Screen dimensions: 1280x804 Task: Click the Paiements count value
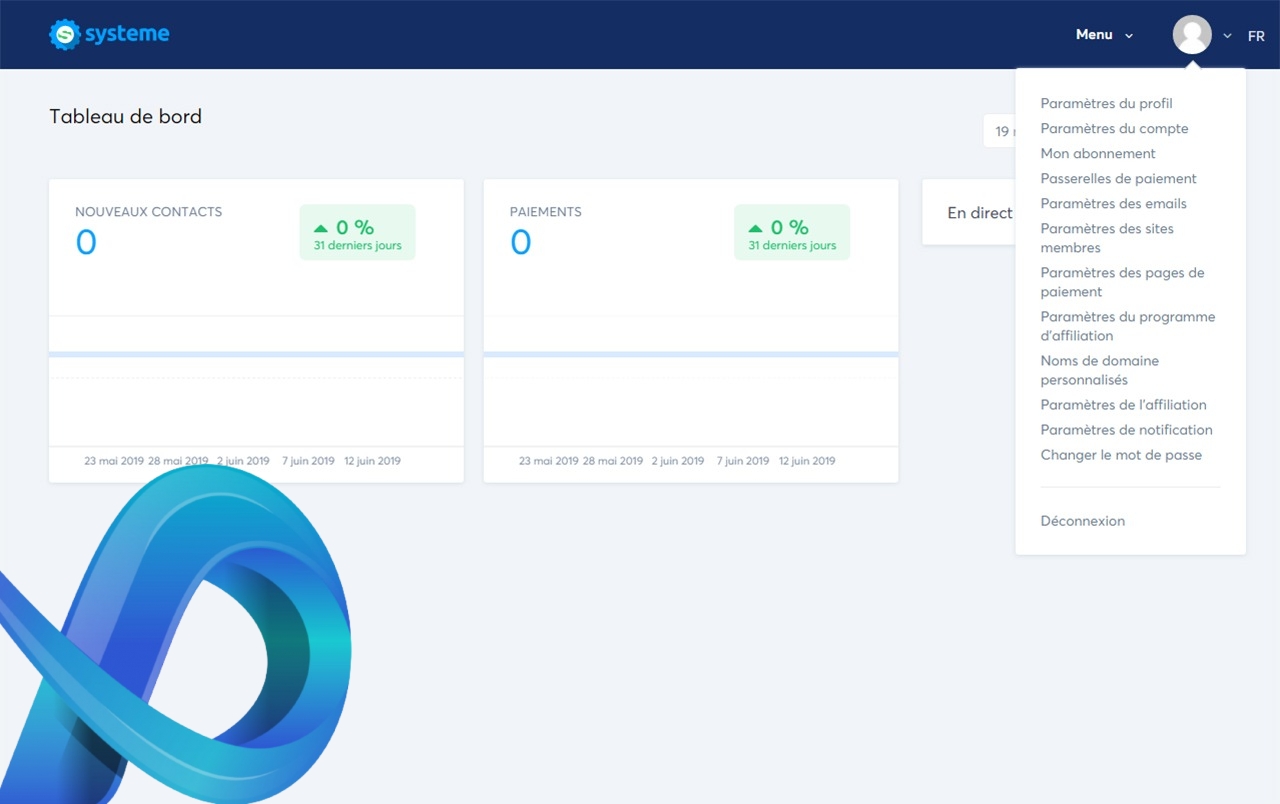click(521, 242)
